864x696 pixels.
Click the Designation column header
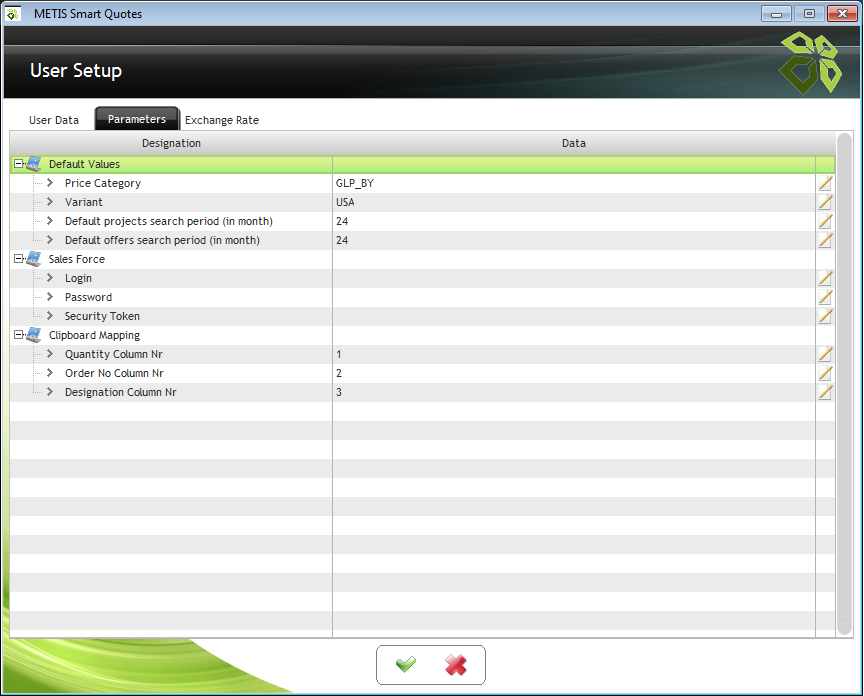(x=171, y=143)
